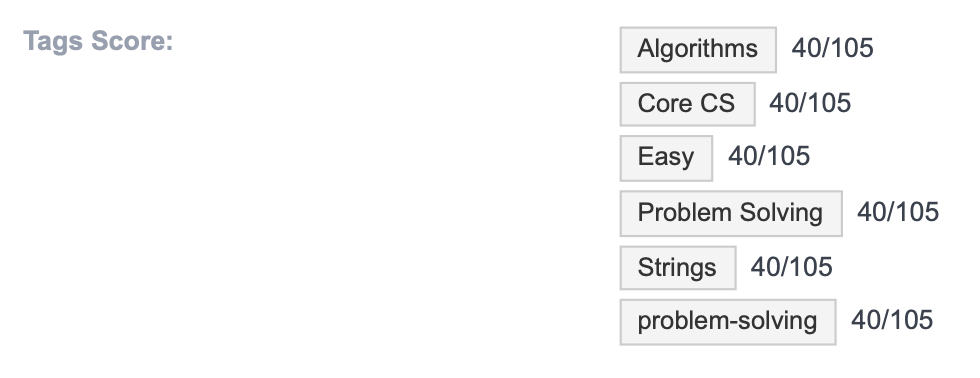Open the last tag in the list

(x=728, y=322)
